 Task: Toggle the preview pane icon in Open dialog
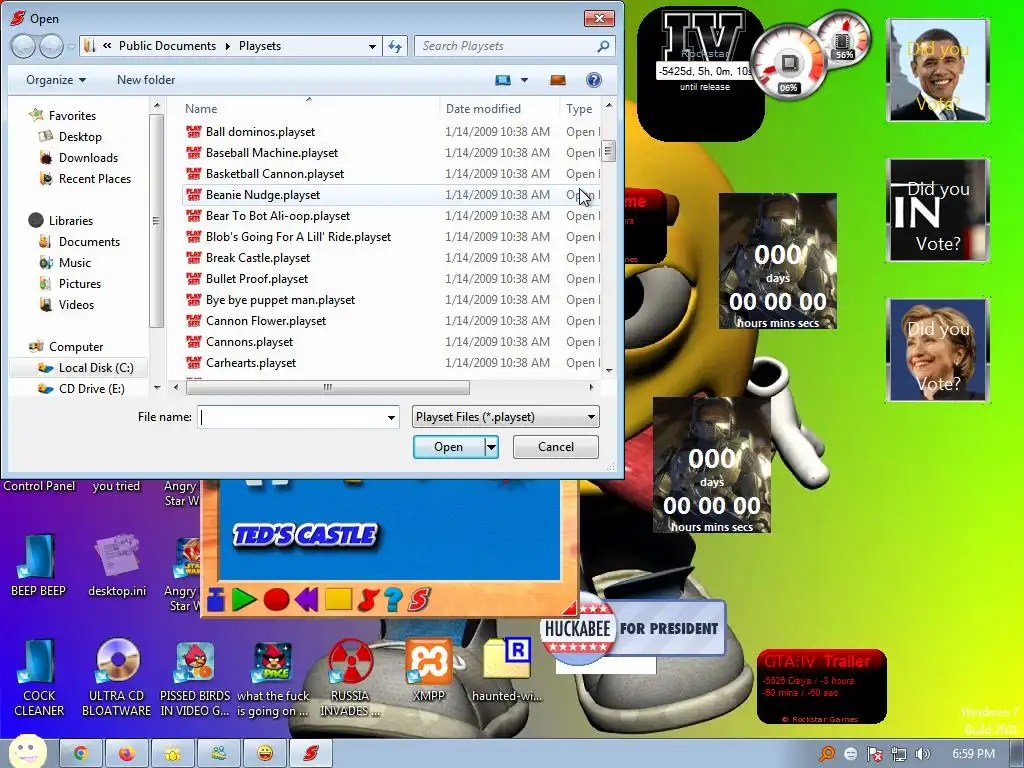tap(558, 80)
